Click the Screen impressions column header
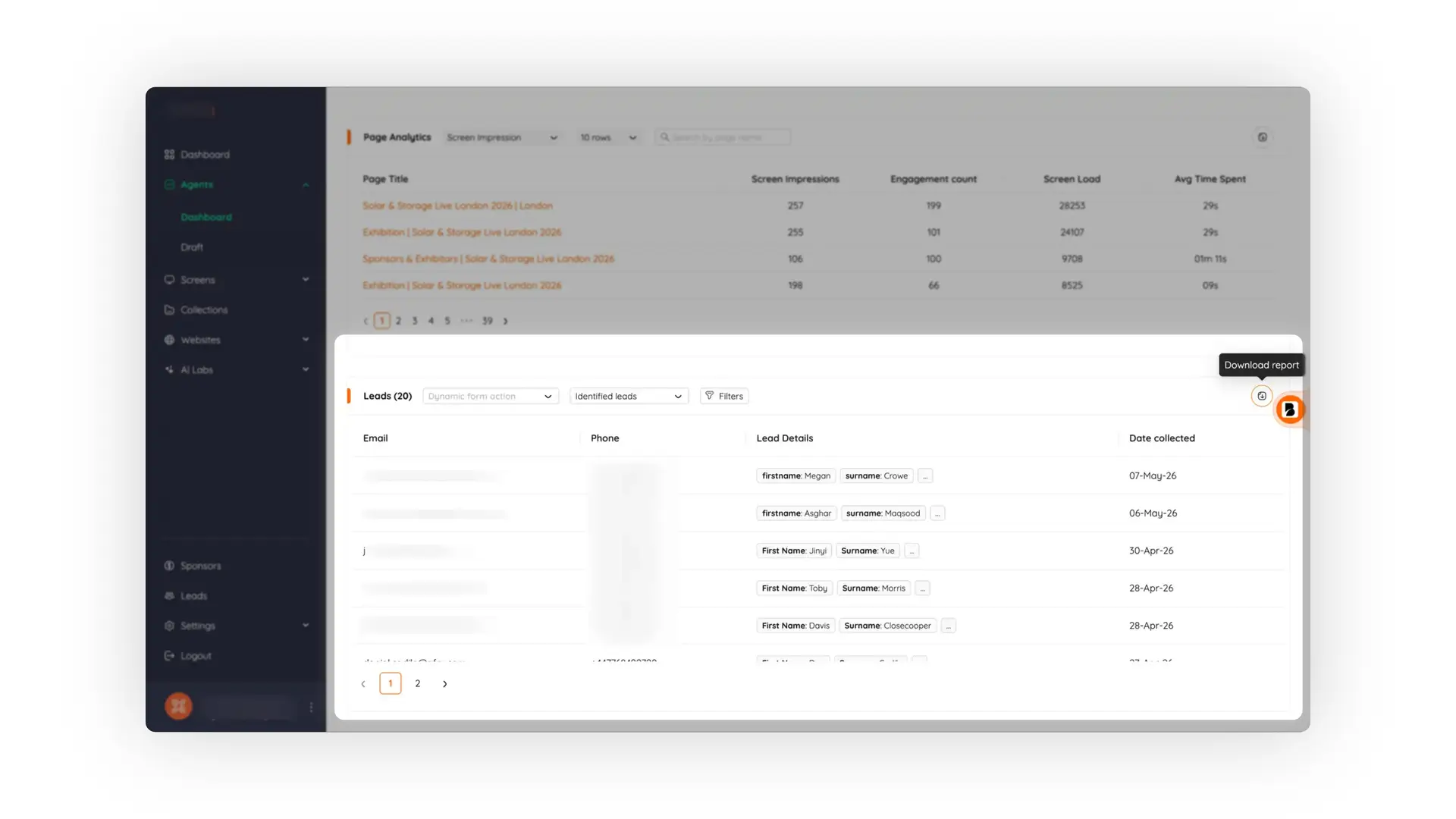This screenshot has width=1456, height=819. (x=795, y=179)
